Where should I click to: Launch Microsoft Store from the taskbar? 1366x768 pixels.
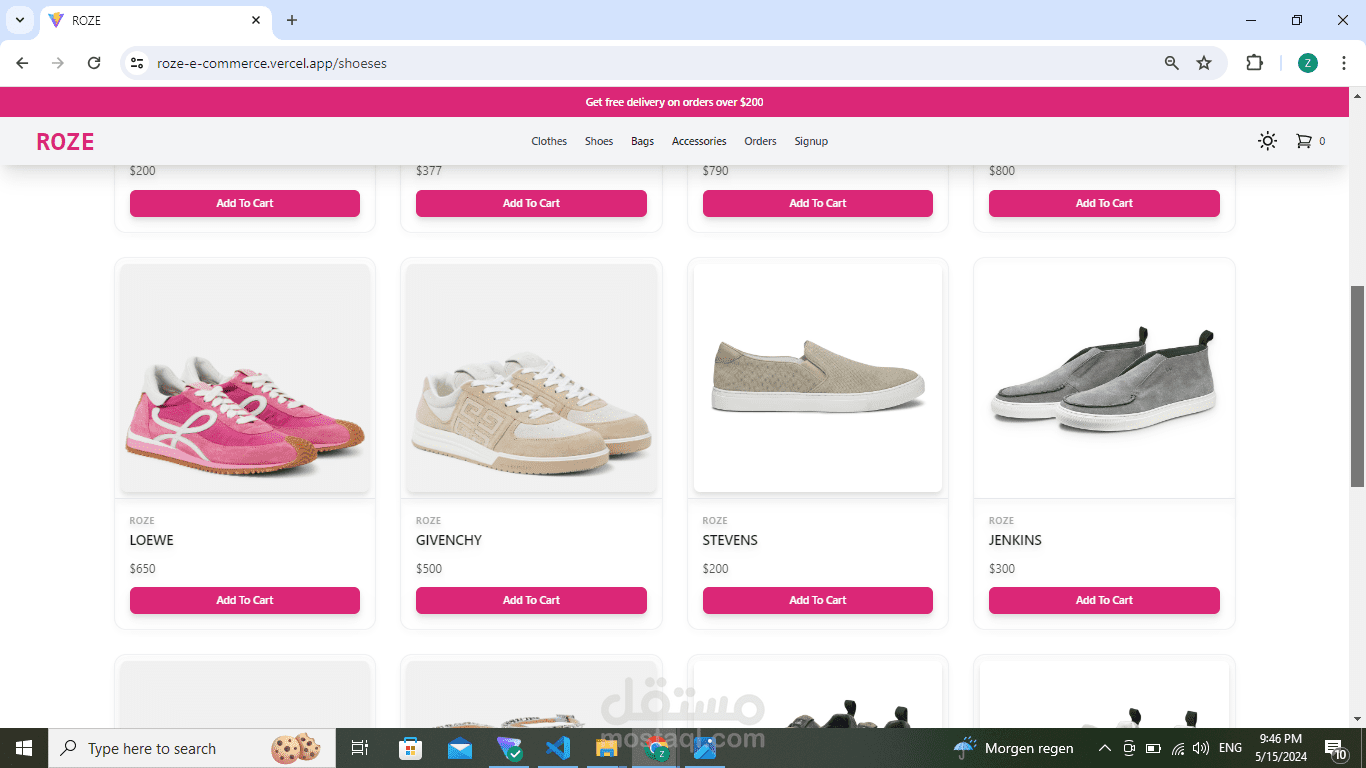click(411, 748)
